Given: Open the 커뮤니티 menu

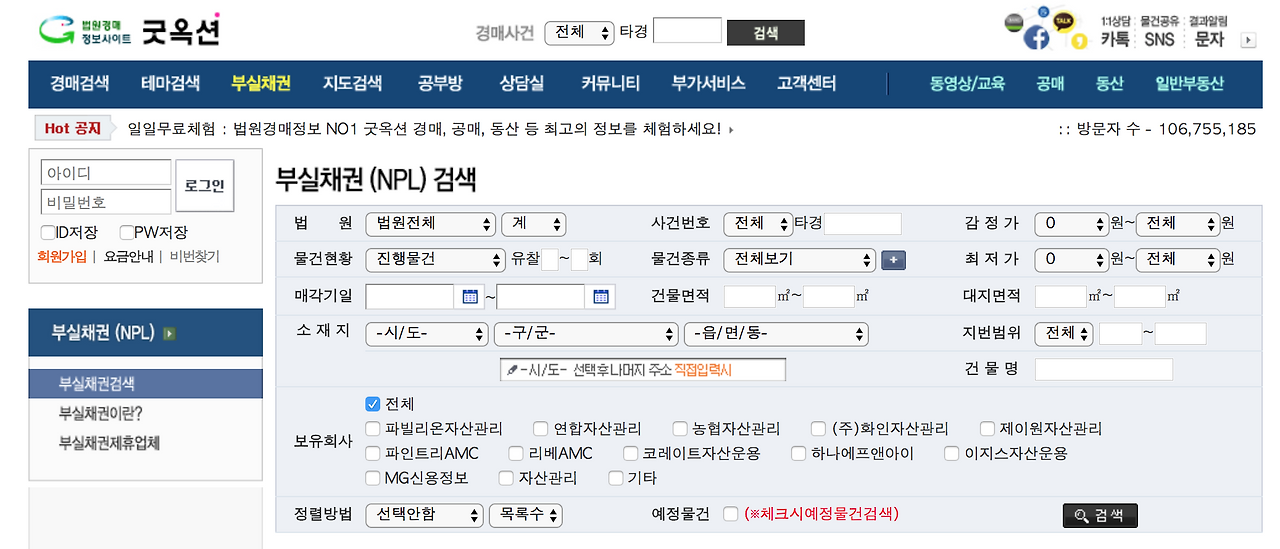Looking at the screenshot, I should tap(610, 84).
